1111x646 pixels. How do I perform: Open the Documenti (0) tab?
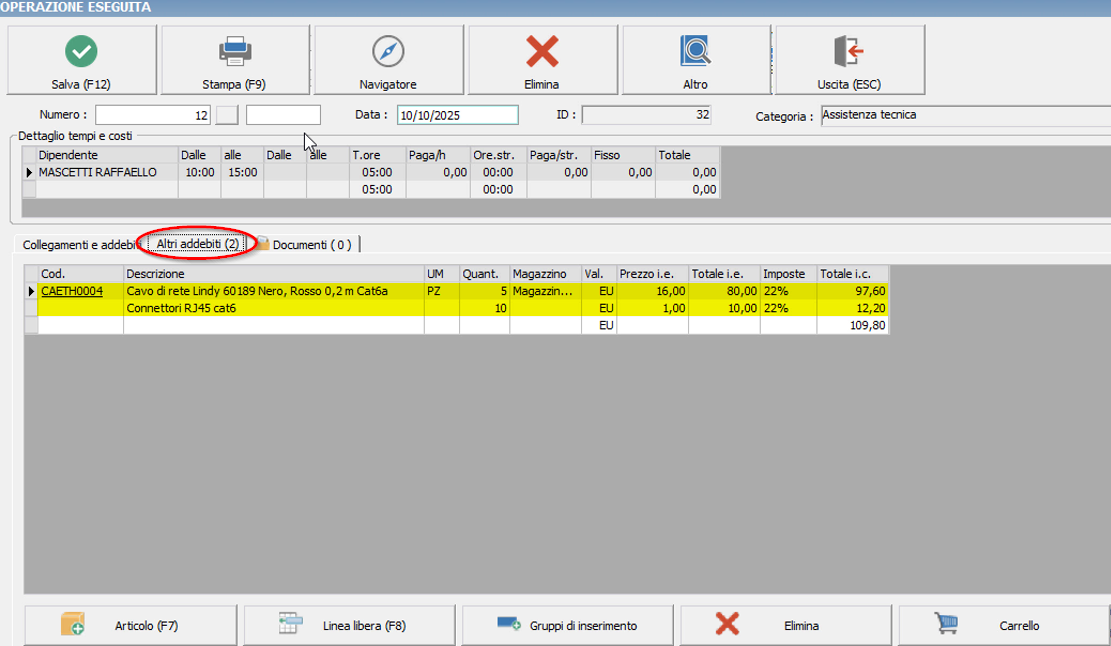pyautogui.click(x=311, y=245)
